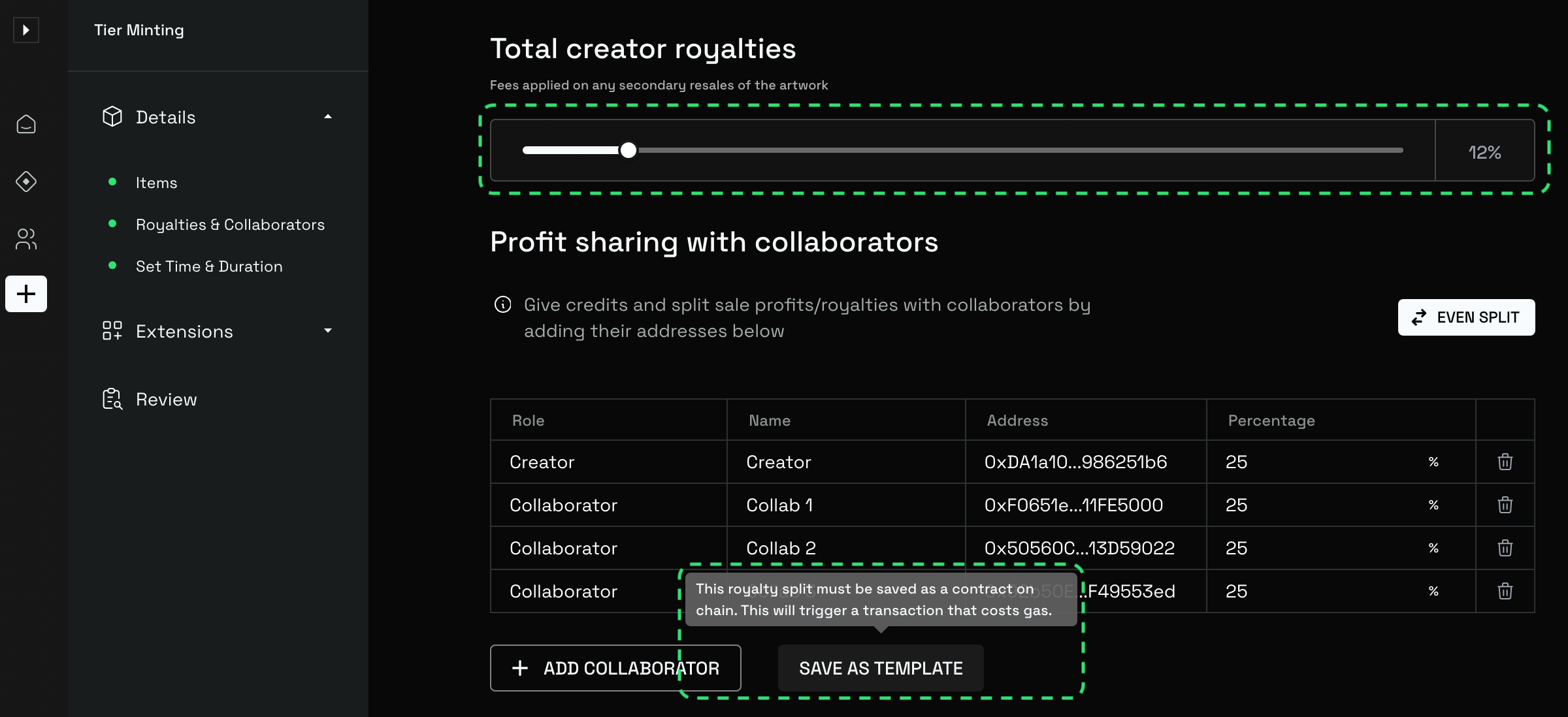Click the Even Split button
Image resolution: width=1568 pixels, height=717 pixels.
pos(1466,317)
